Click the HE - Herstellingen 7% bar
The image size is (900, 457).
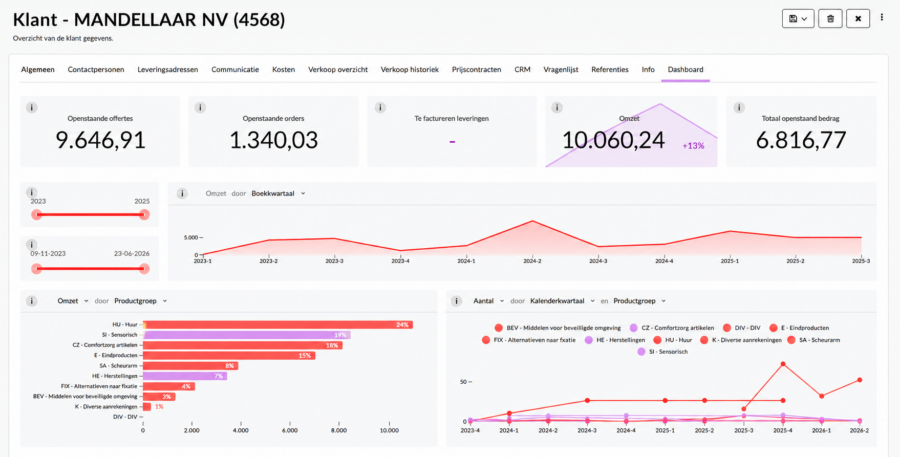coord(185,376)
